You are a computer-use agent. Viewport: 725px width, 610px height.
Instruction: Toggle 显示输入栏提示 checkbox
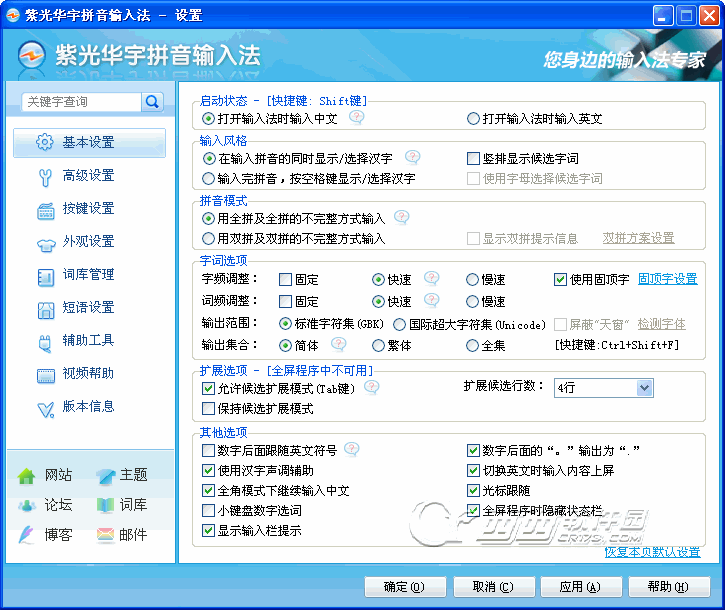click(x=208, y=530)
